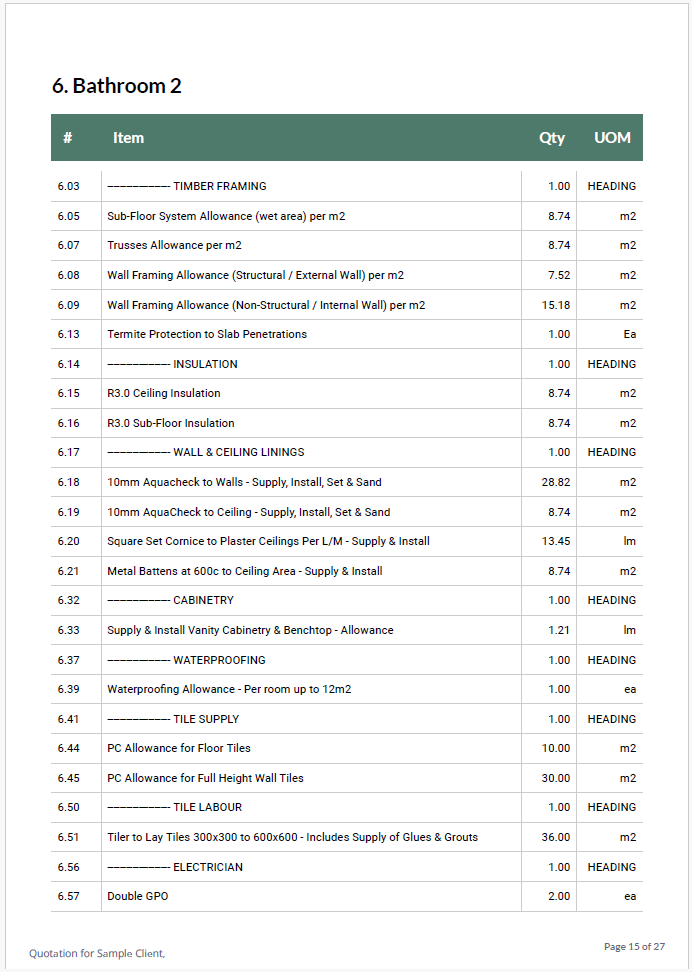Click item number 6.03
The image size is (692, 972).
(69, 186)
